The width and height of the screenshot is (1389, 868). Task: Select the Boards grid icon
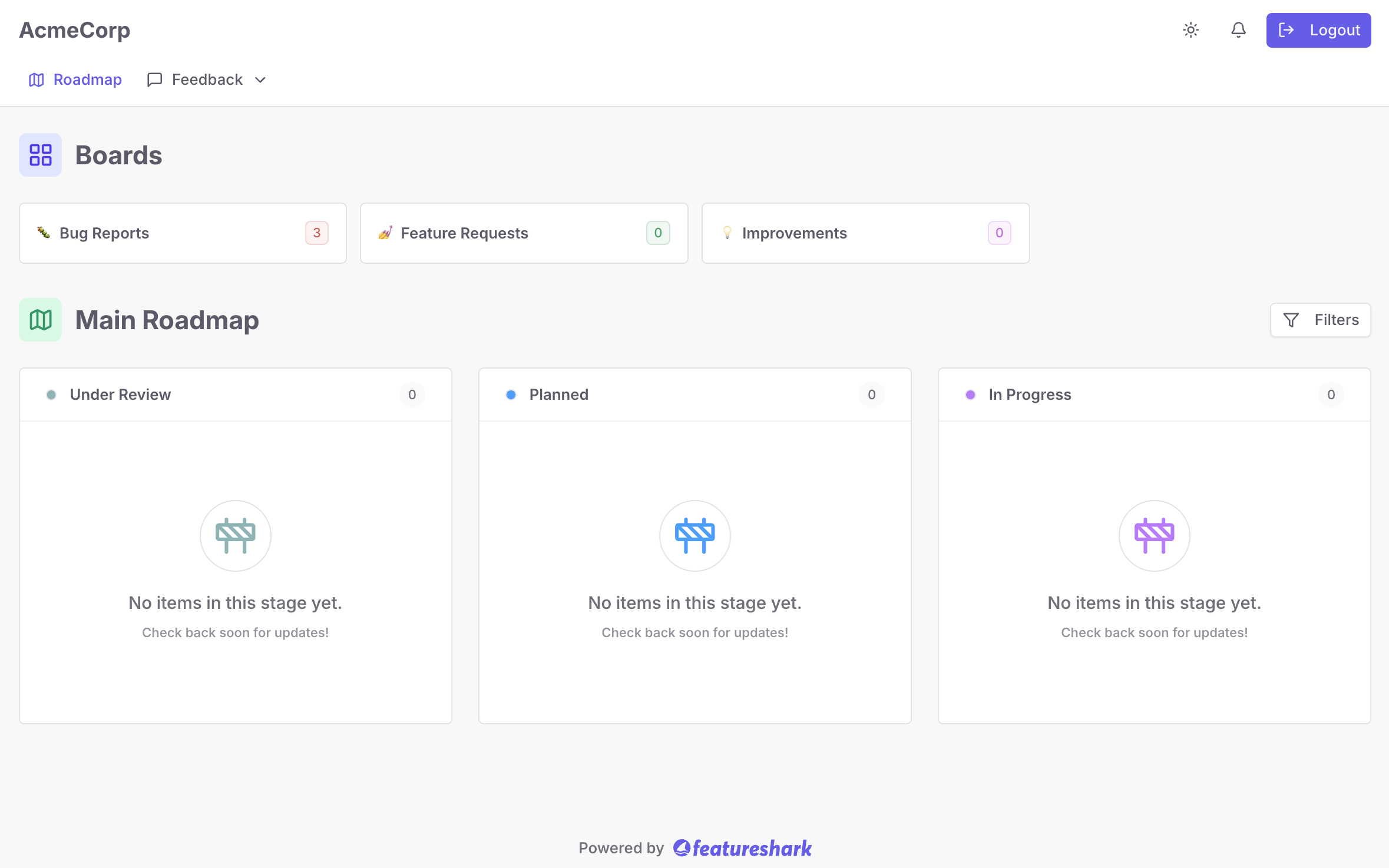pos(40,154)
